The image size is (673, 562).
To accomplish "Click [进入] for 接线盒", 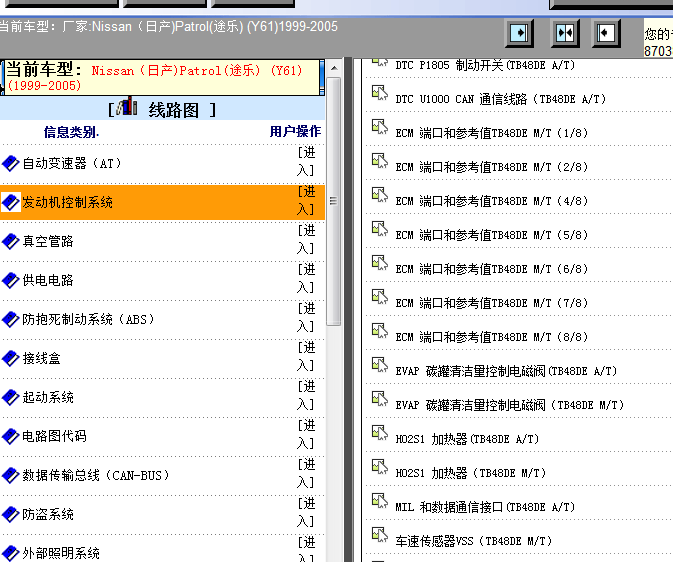I will (306, 357).
